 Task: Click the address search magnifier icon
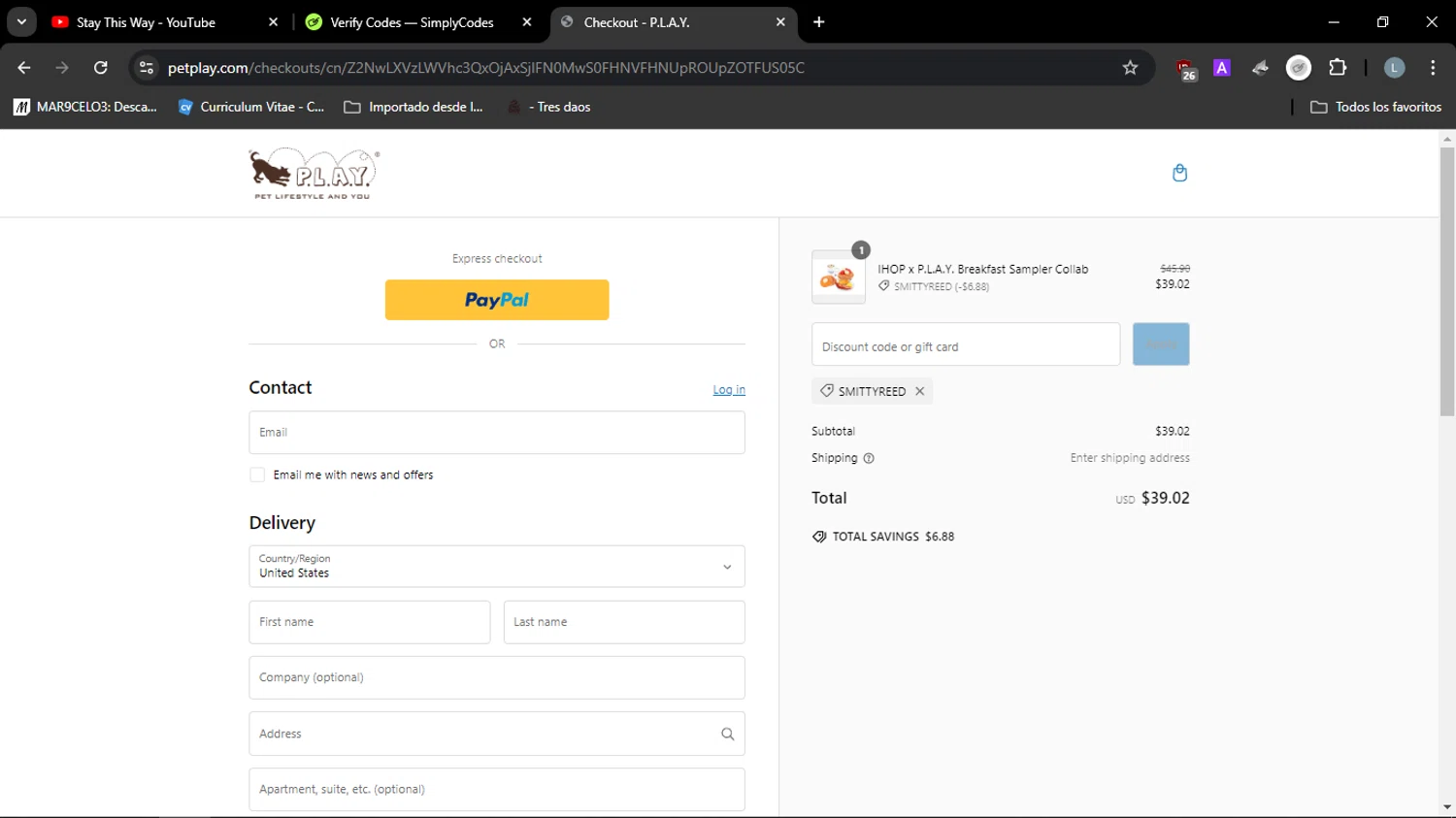(727, 734)
